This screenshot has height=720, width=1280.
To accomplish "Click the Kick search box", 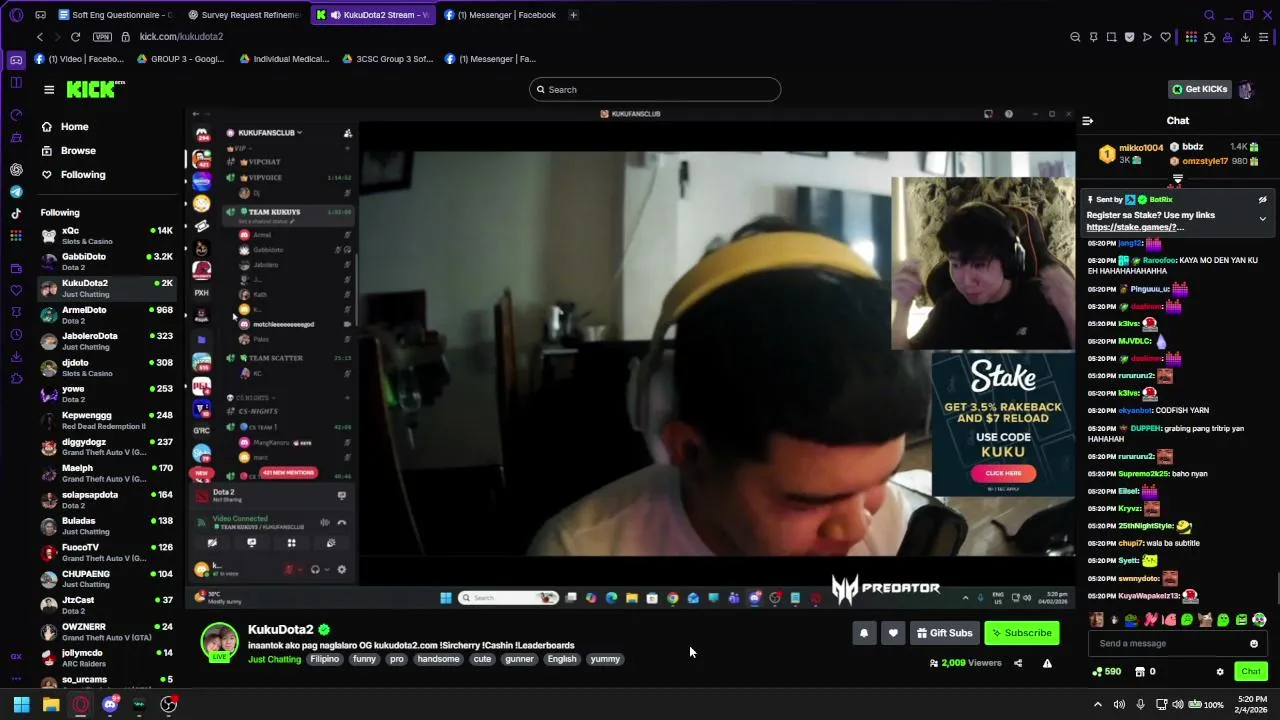I will click(655, 90).
